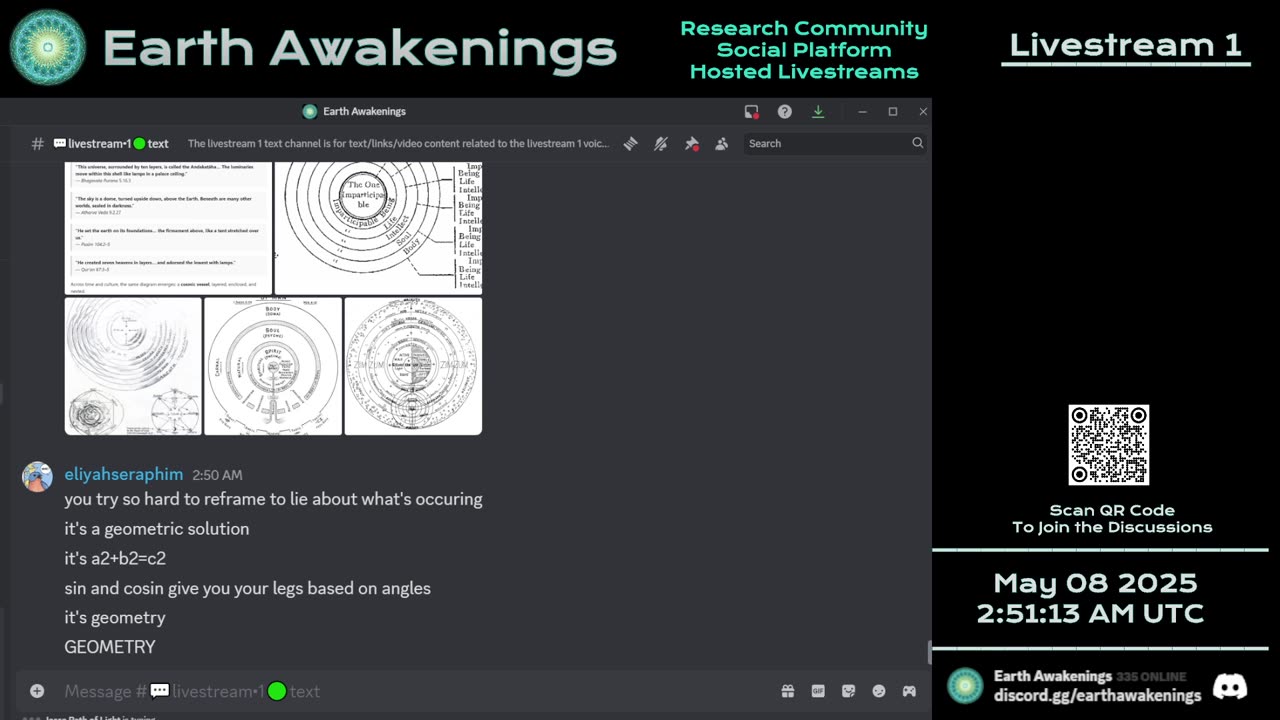Click the 'May 08 2025' date text

1095,583
